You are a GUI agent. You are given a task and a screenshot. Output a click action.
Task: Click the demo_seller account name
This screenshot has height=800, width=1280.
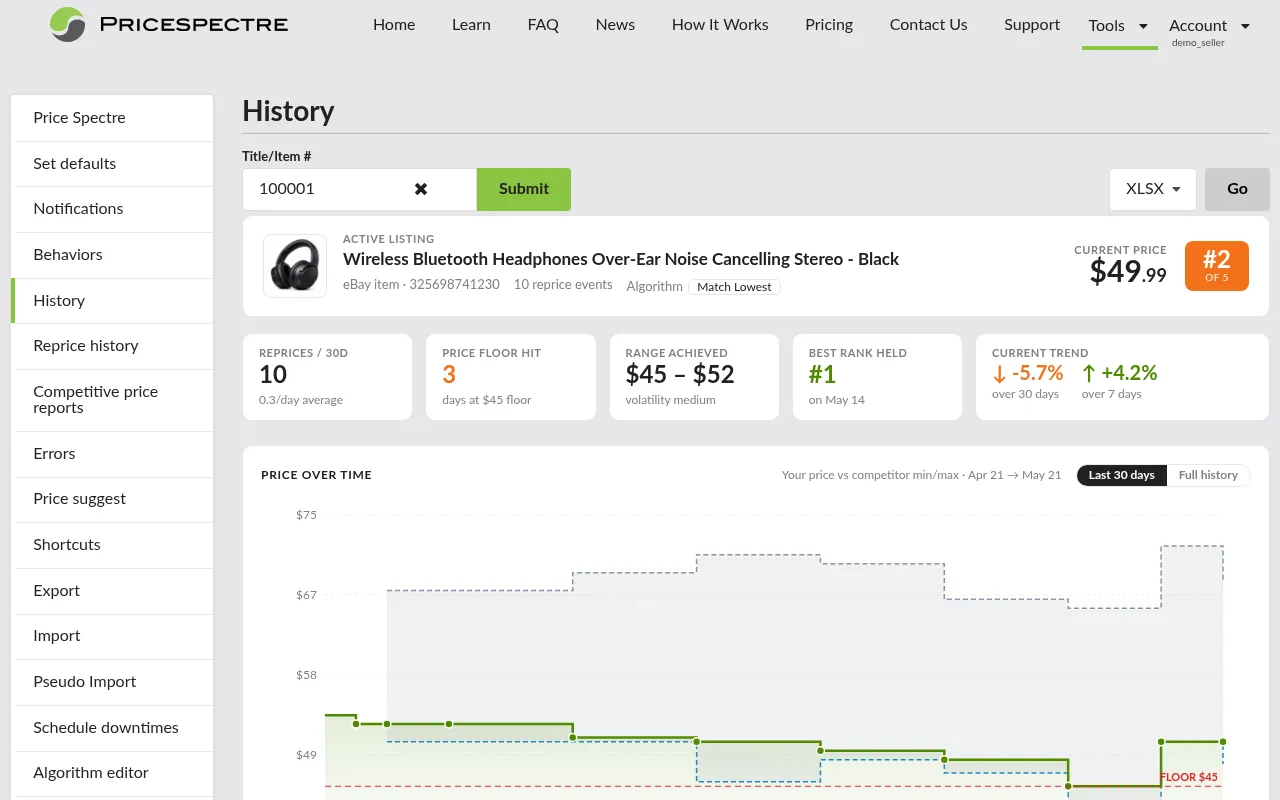coord(1198,43)
